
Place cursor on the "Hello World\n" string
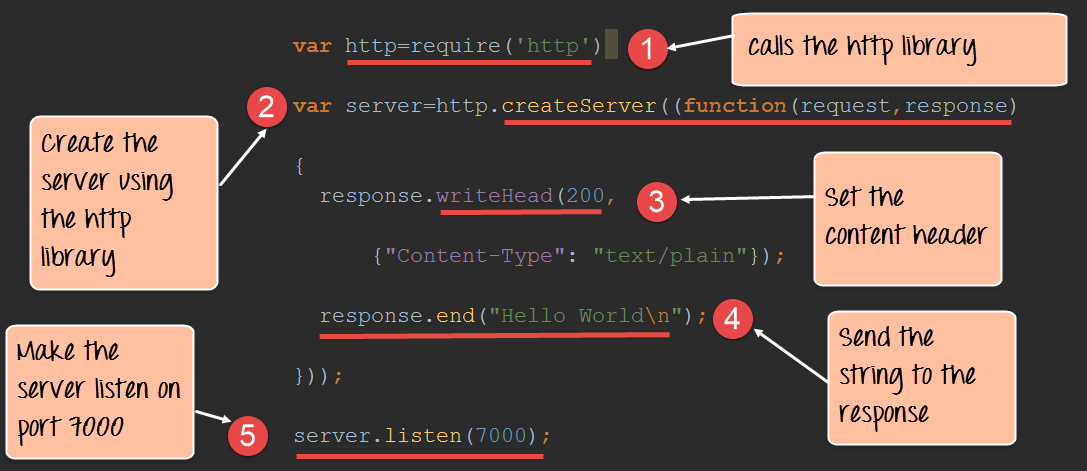click(586, 316)
